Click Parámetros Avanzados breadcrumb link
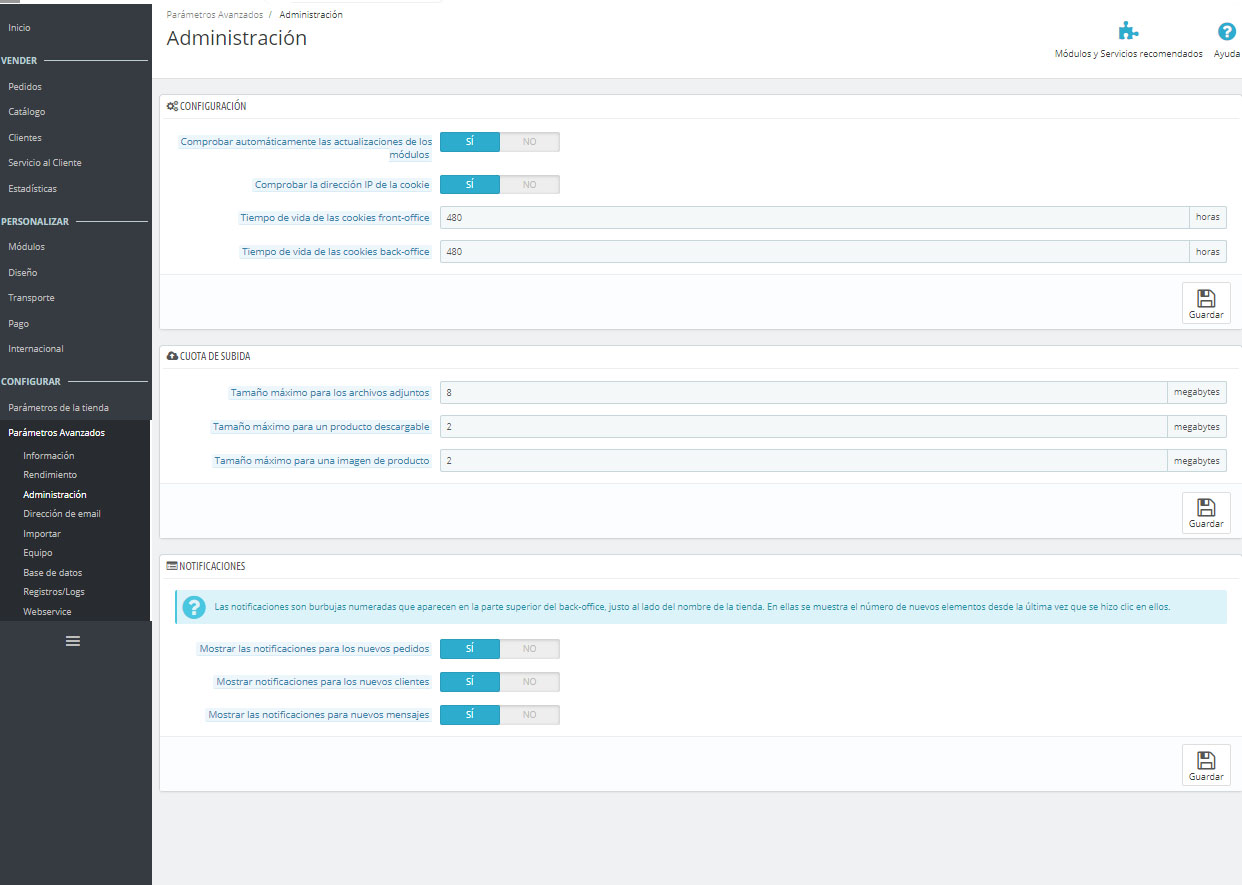The width and height of the screenshot is (1242, 885). 215,15
